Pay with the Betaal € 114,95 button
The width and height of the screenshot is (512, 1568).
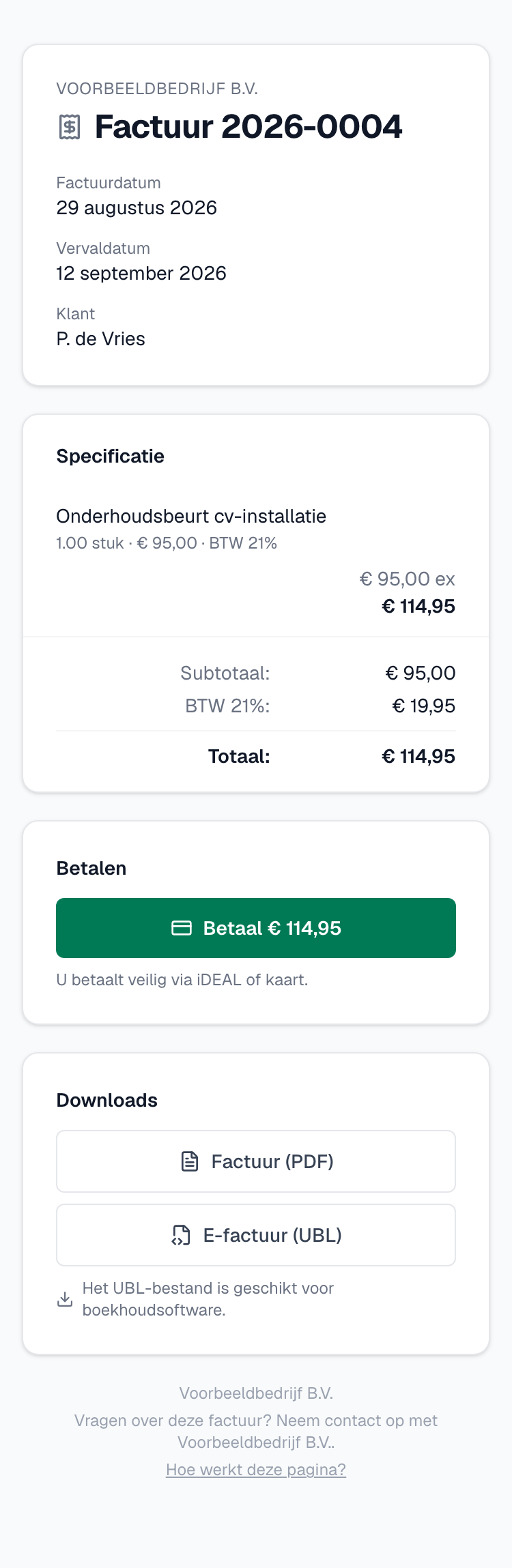click(256, 928)
